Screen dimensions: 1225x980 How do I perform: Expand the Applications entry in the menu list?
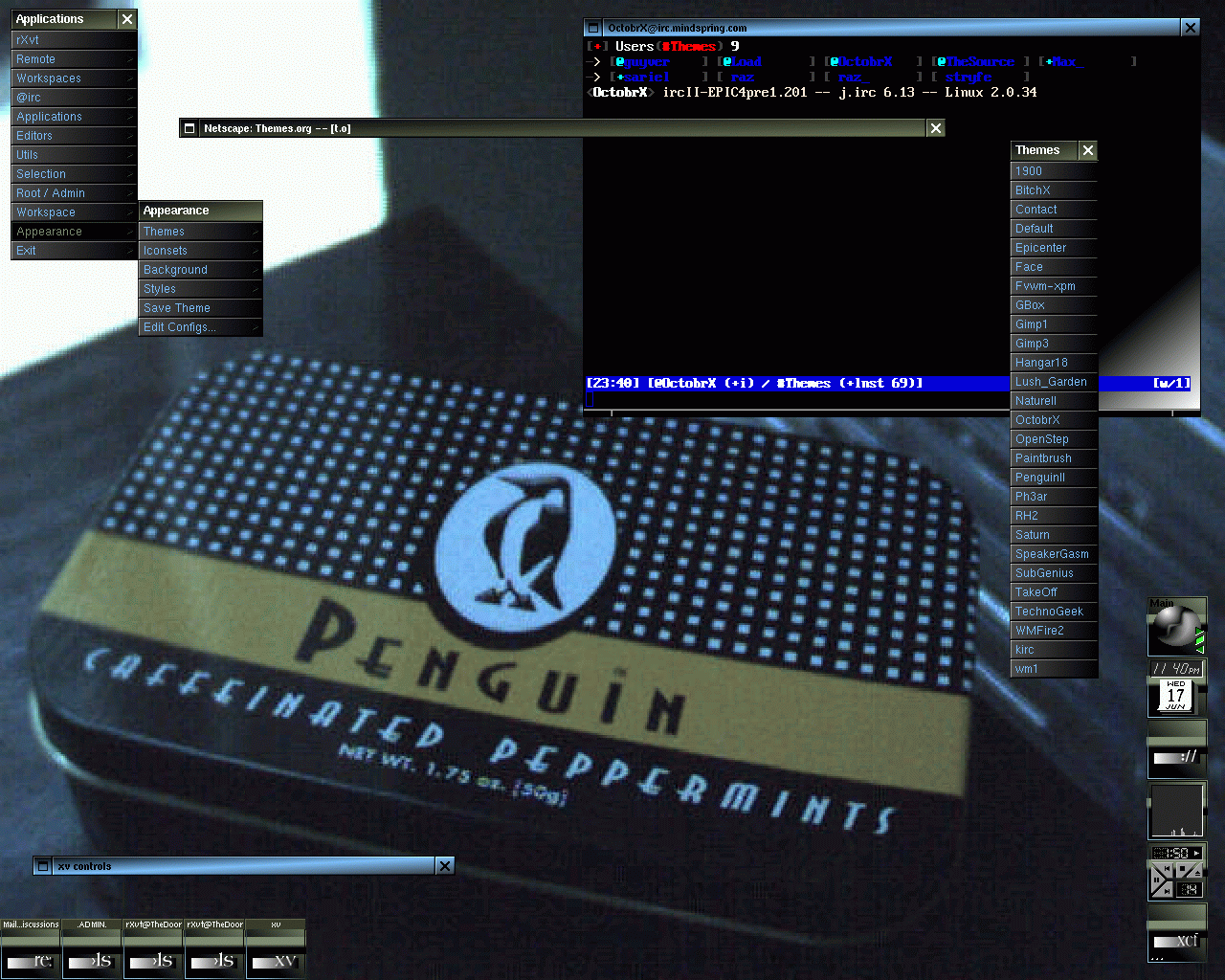click(74, 117)
